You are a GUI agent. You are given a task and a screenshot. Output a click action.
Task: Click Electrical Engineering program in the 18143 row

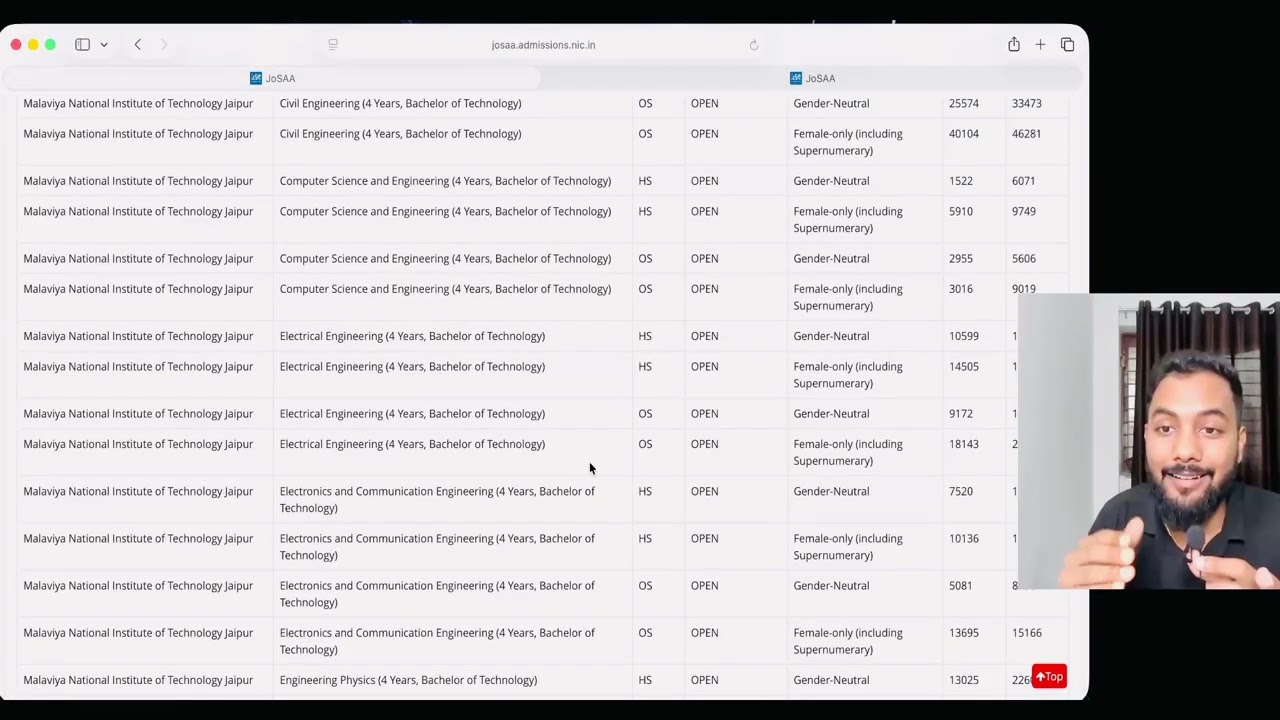pos(412,444)
